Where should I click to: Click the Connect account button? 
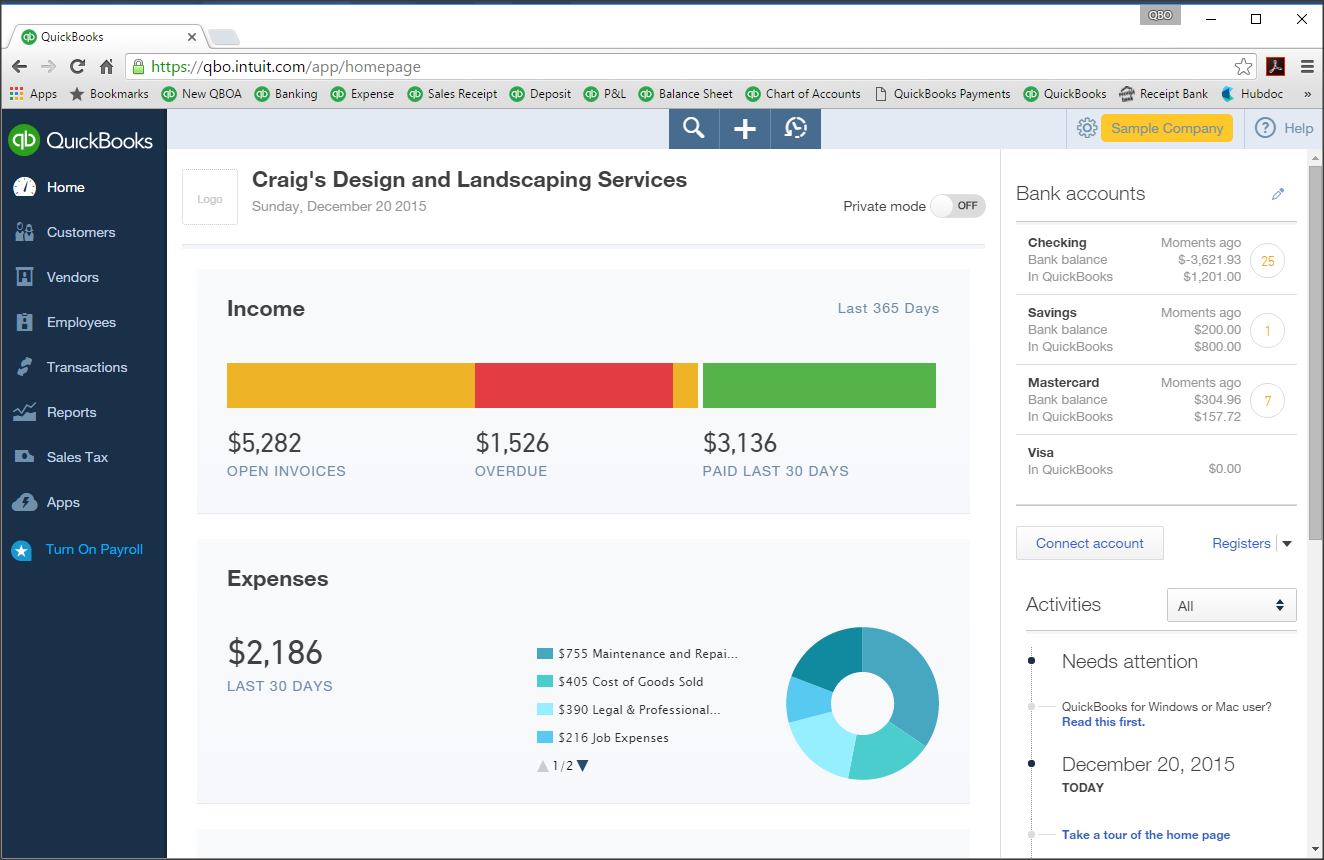click(x=1090, y=543)
